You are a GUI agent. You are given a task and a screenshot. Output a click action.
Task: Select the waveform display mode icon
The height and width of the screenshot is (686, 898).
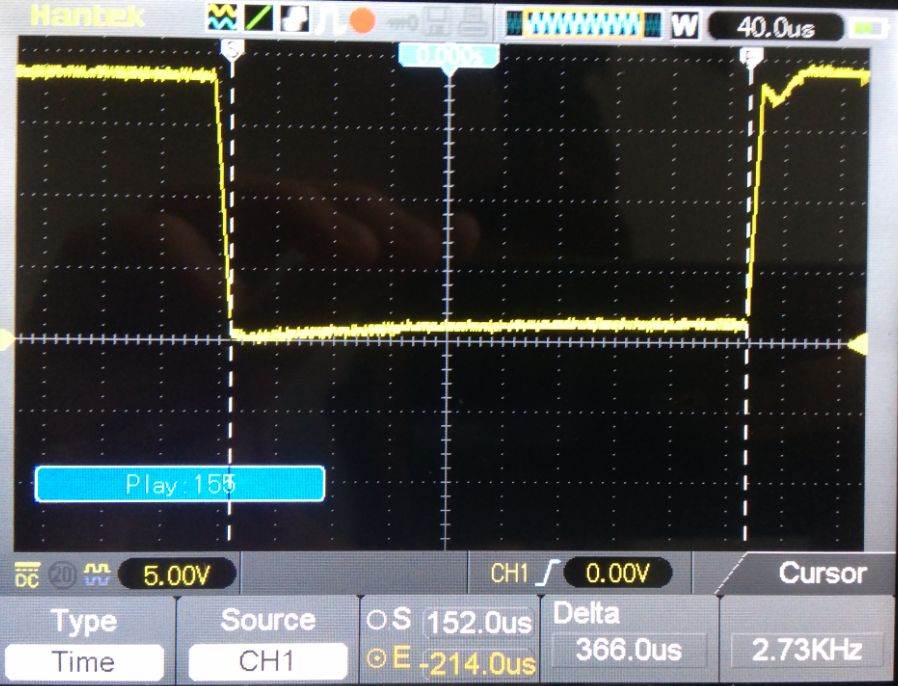(x=223, y=18)
